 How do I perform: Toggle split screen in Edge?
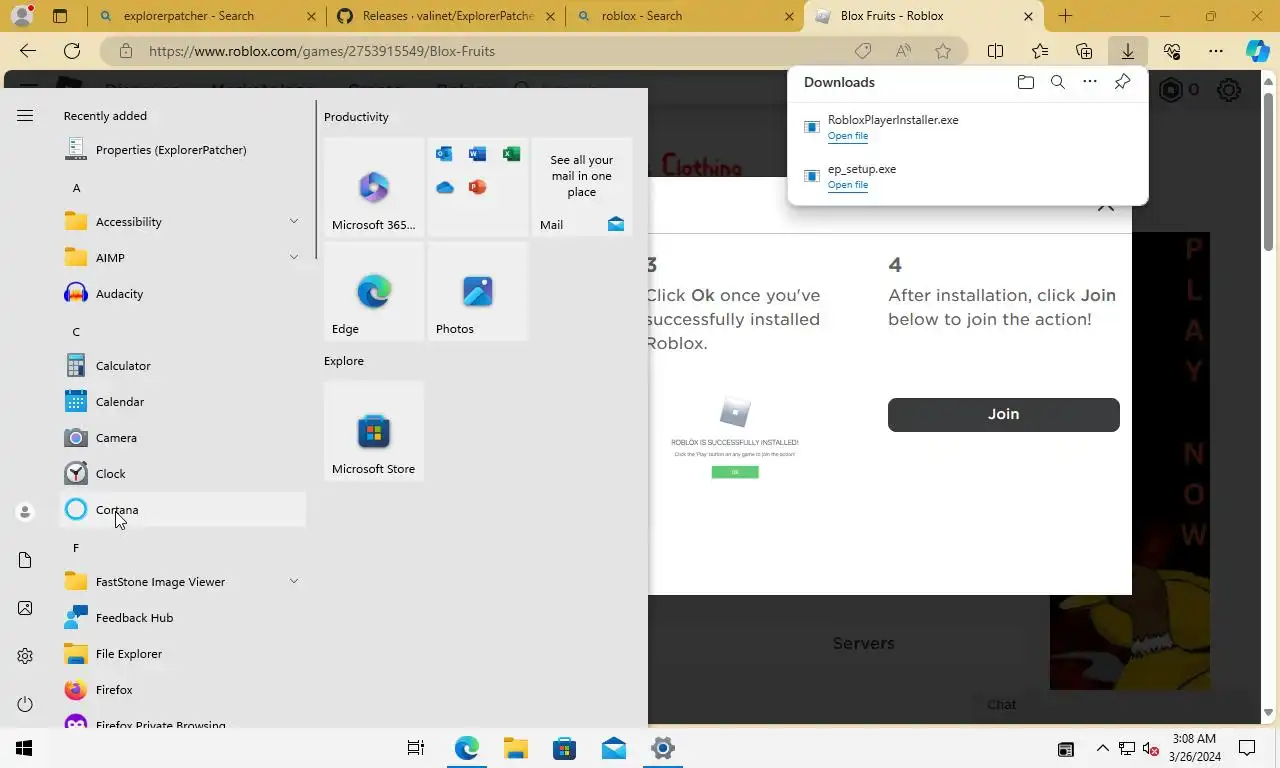tap(996, 51)
